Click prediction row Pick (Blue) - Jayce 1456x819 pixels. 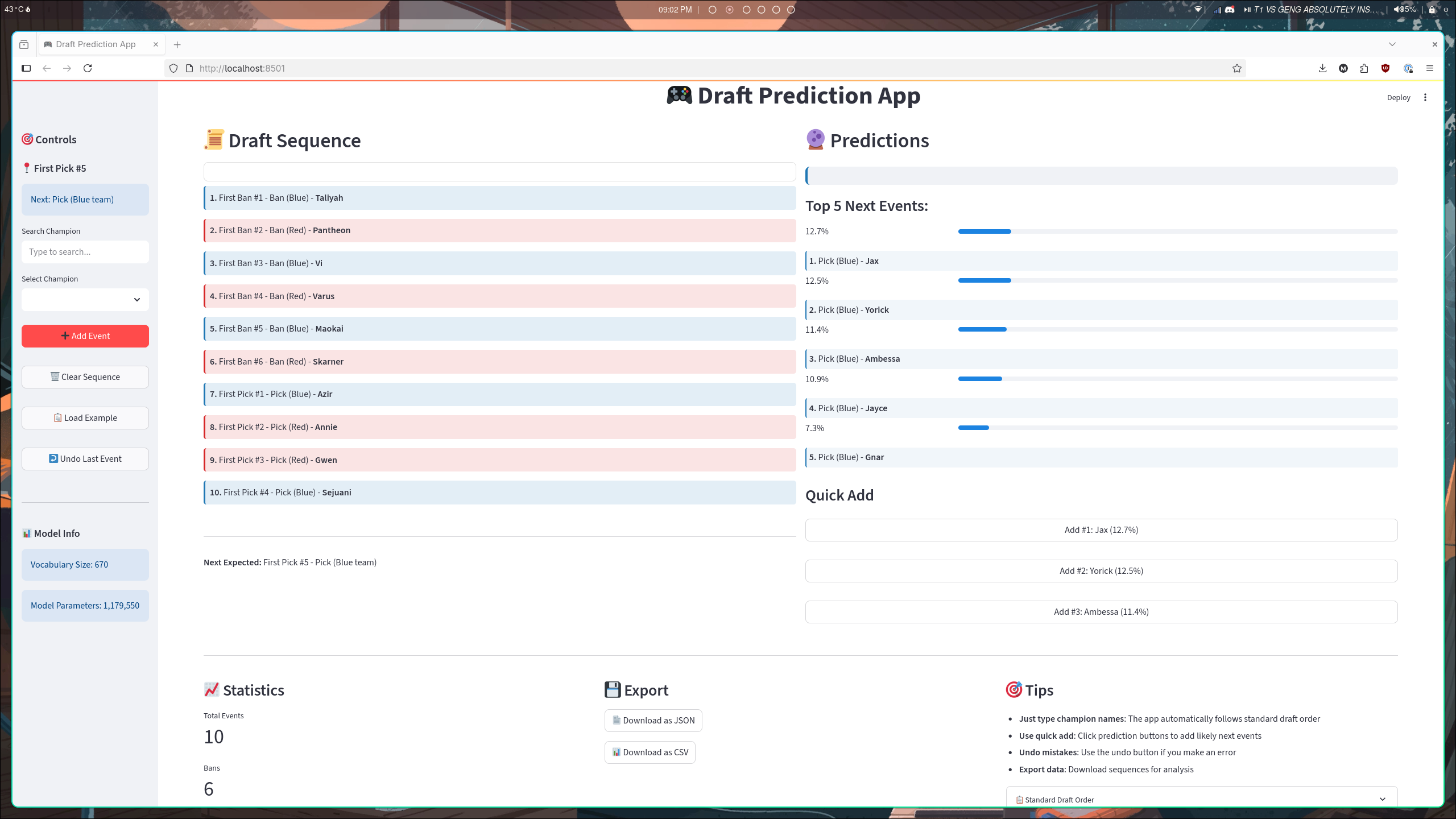coord(1101,408)
